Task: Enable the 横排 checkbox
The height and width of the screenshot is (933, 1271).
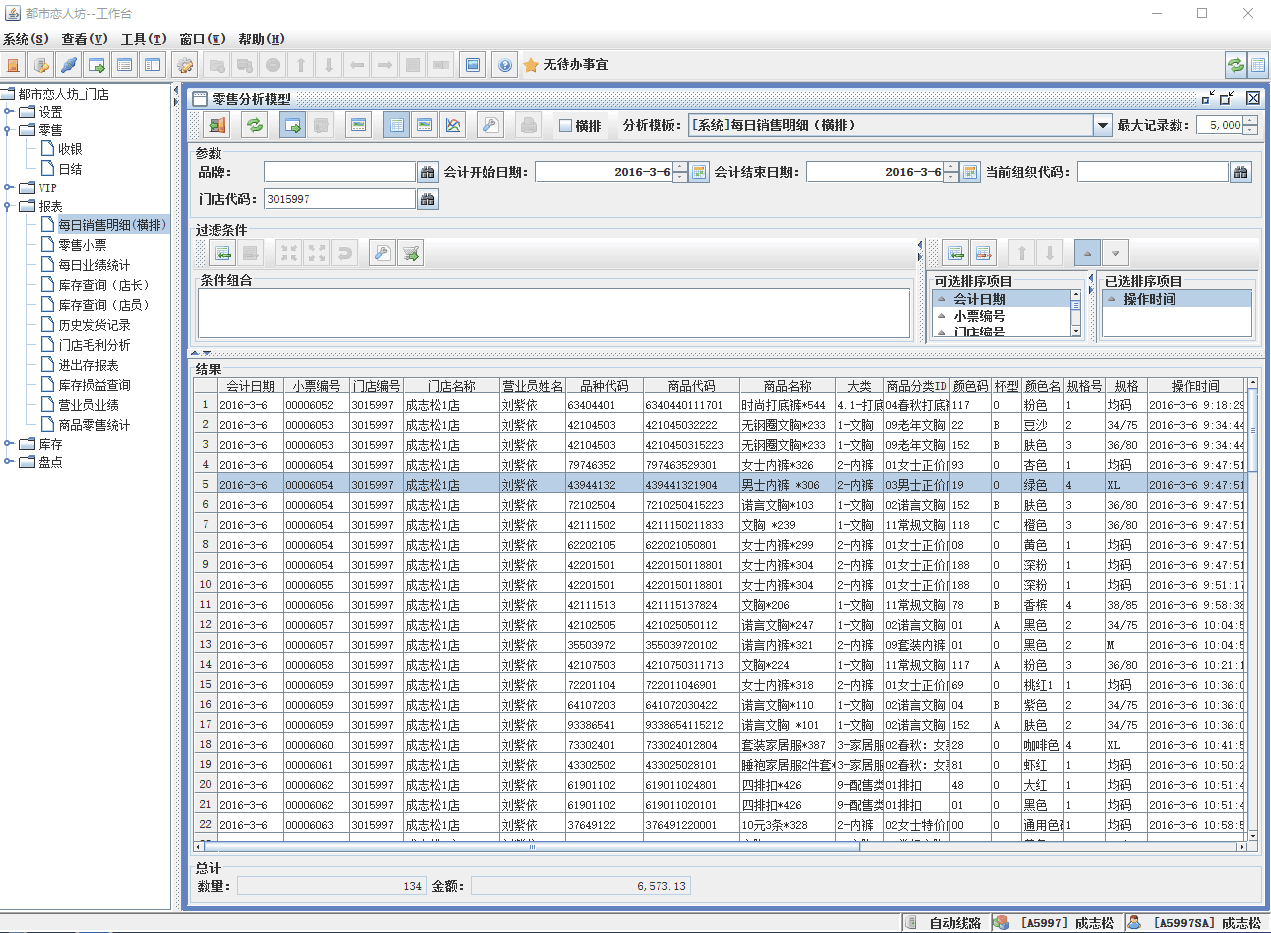Action: coord(565,126)
